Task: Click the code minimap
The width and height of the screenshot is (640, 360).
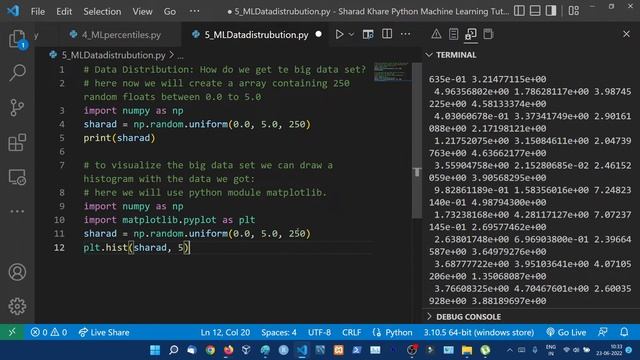Action: (x=392, y=71)
